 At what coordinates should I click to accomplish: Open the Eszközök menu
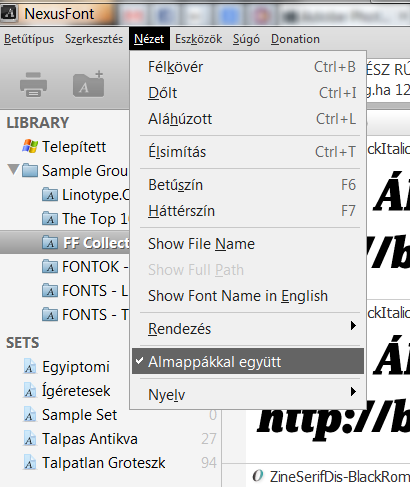coord(198,39)
